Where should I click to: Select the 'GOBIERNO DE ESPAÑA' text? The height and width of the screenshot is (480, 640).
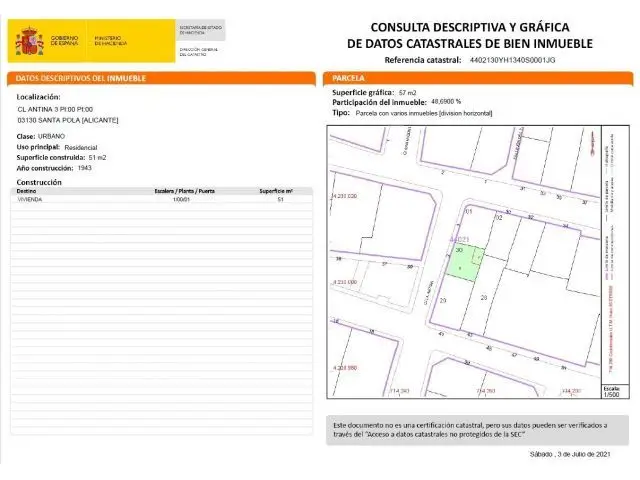(x=64, y=40)
